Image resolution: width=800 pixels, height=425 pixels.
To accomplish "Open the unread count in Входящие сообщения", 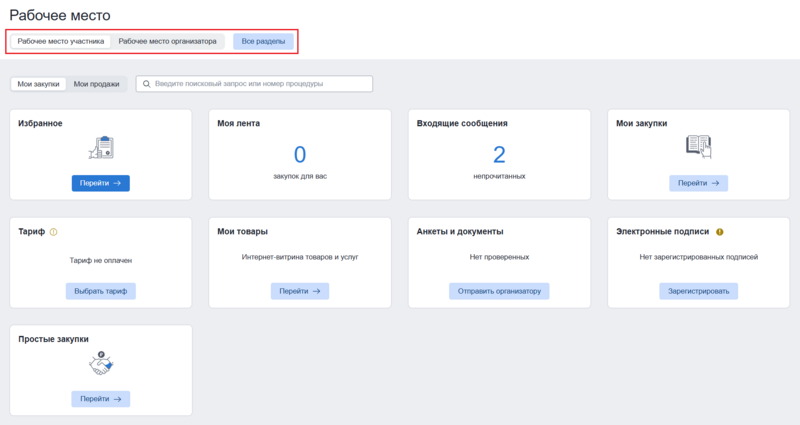I will [x=499, y=154].
